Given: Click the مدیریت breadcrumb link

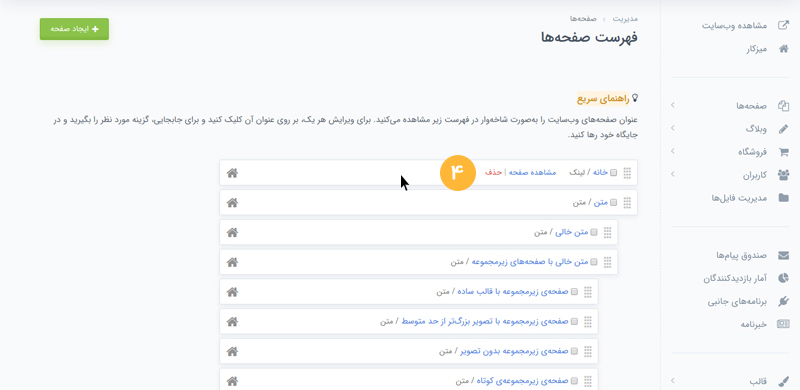Looking at the screenshot, I should (625, 19).
